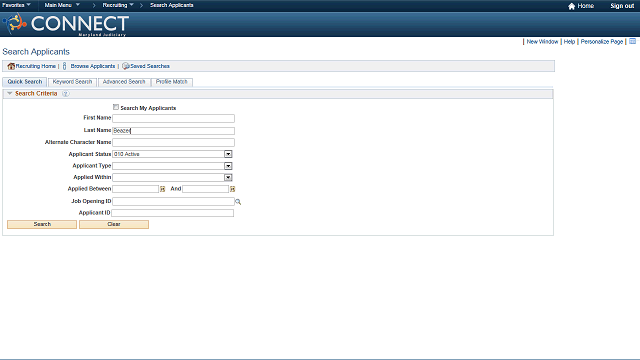Click the And end date field
The image size is (640, 360).
pyautogui.click(x=205, y=189)
